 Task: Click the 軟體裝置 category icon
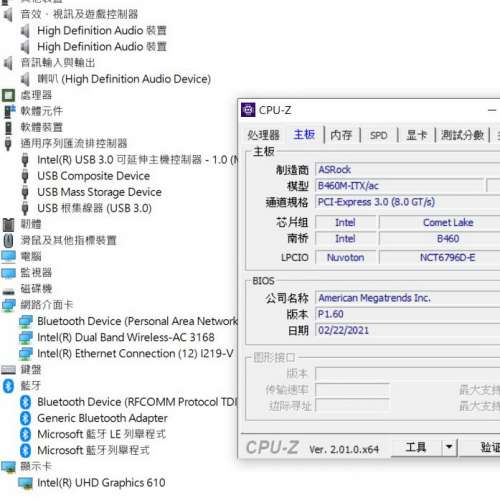(8, 127)
